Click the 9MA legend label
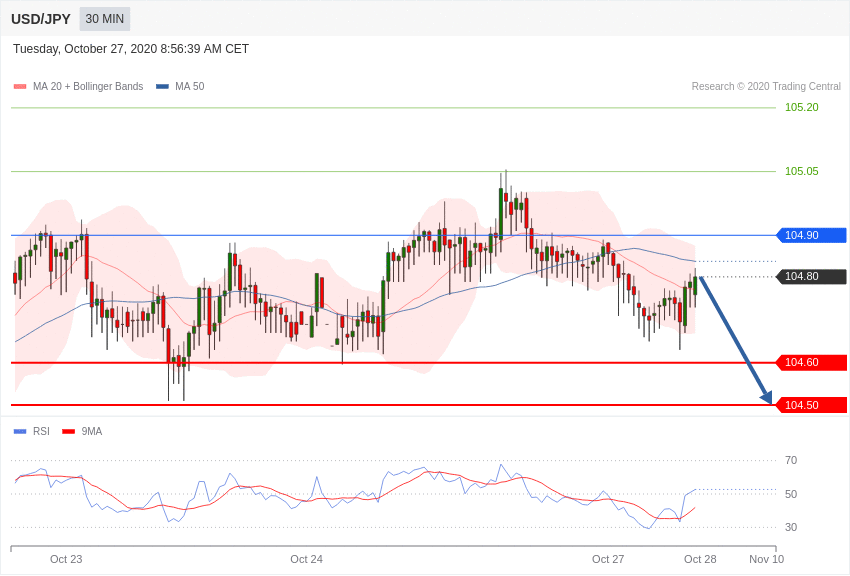 pyautogui.click(x=92, y=431)
